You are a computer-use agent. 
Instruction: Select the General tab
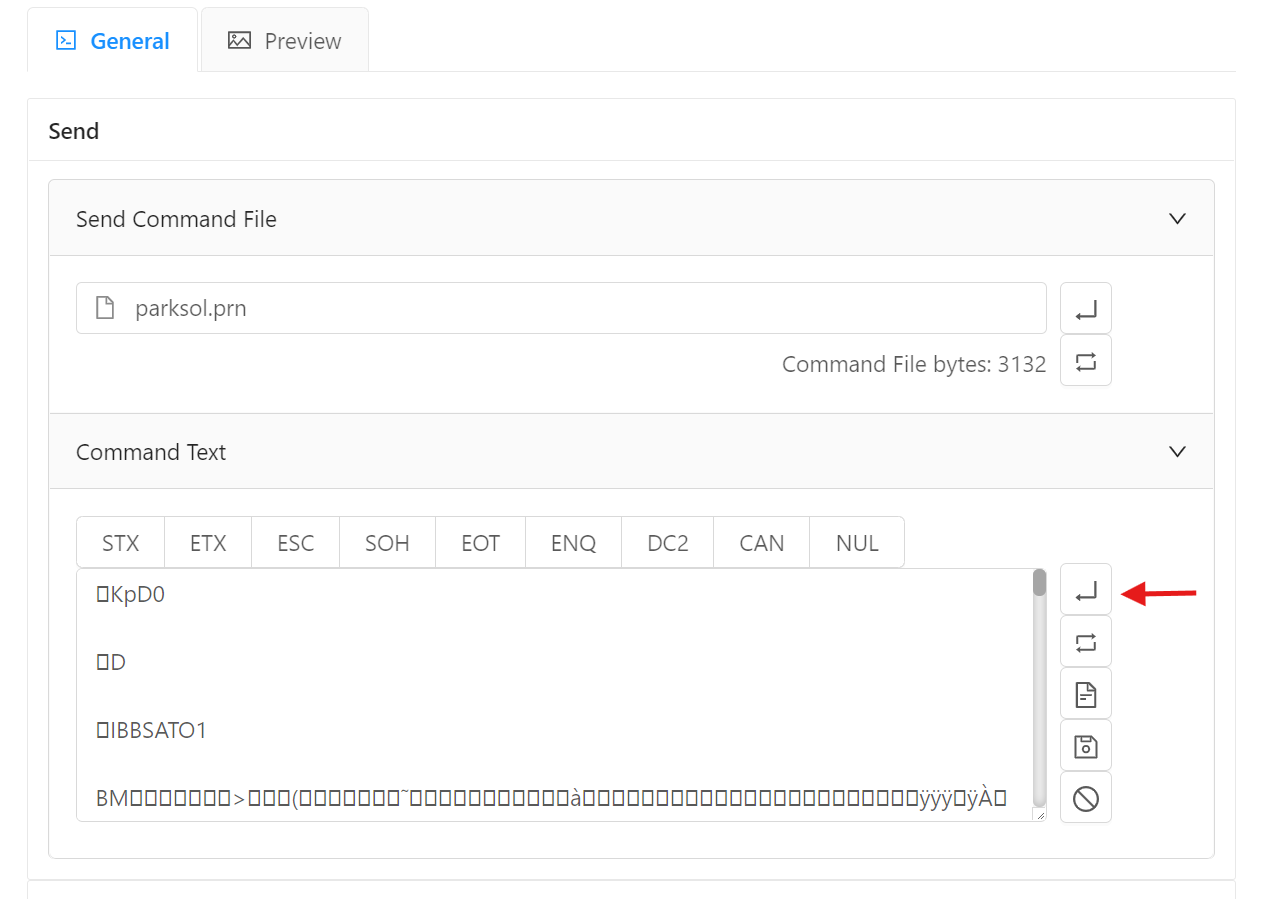[113, 41]
